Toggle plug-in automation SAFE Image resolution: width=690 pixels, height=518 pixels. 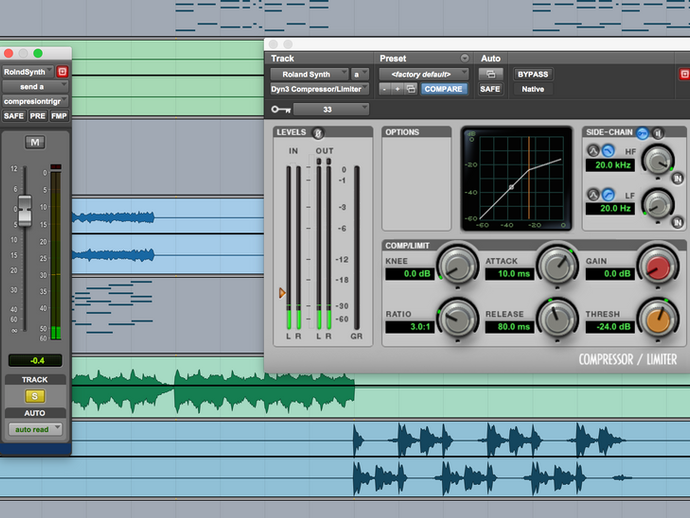pos(490,89)
